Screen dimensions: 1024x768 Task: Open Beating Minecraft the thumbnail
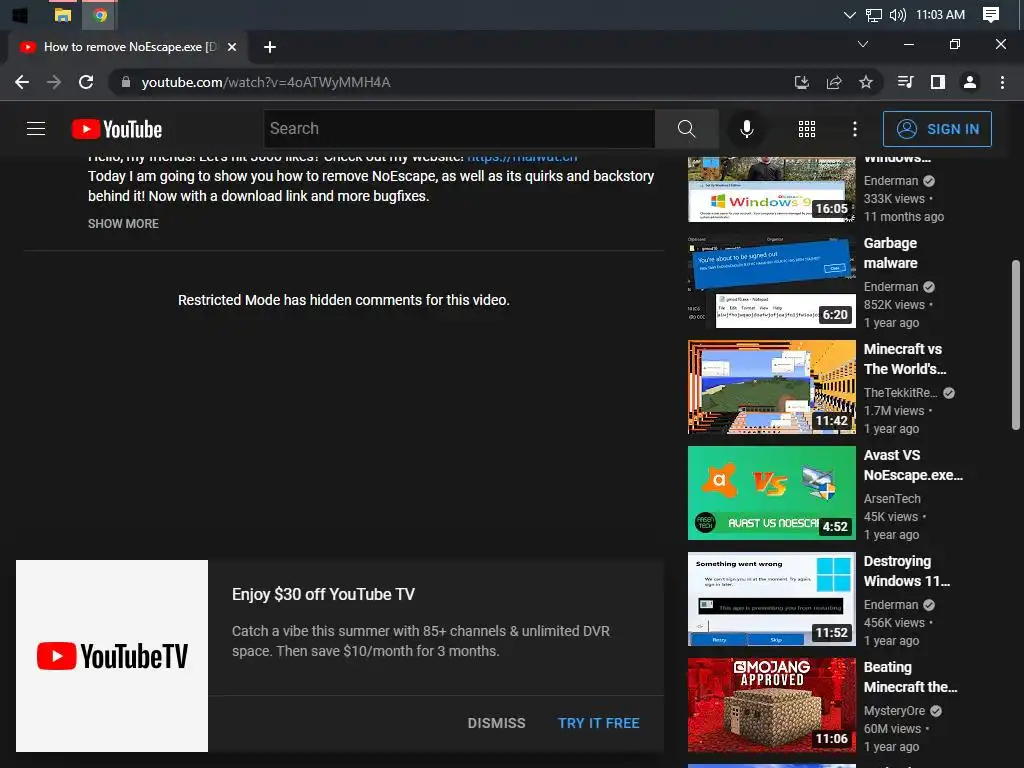(x=771, y=705)
